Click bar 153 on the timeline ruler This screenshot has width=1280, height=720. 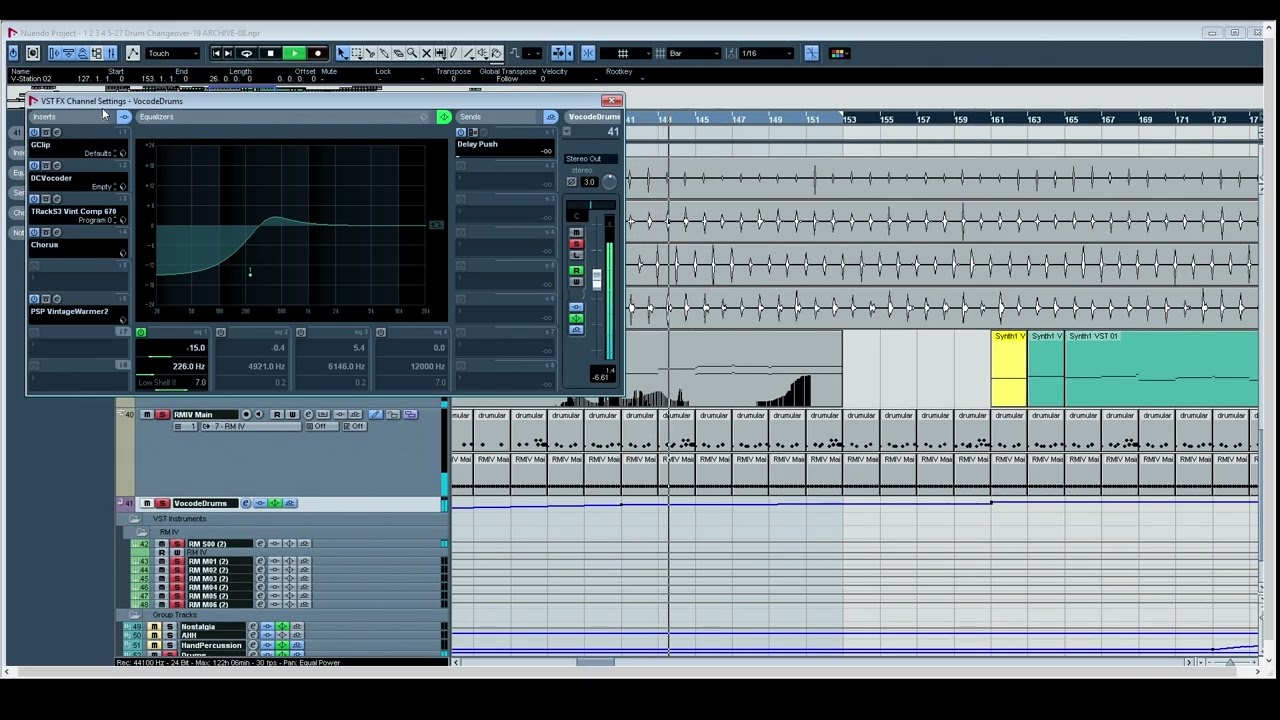(x=849, y=120)
